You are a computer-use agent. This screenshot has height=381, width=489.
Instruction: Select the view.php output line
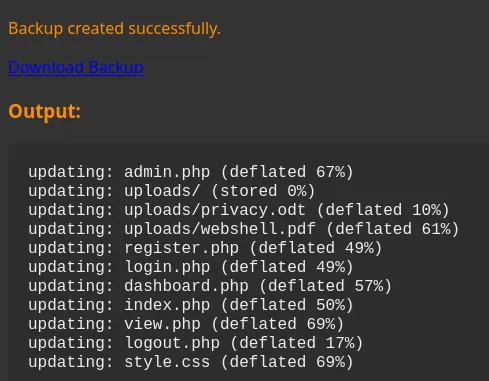click(186, 324)
